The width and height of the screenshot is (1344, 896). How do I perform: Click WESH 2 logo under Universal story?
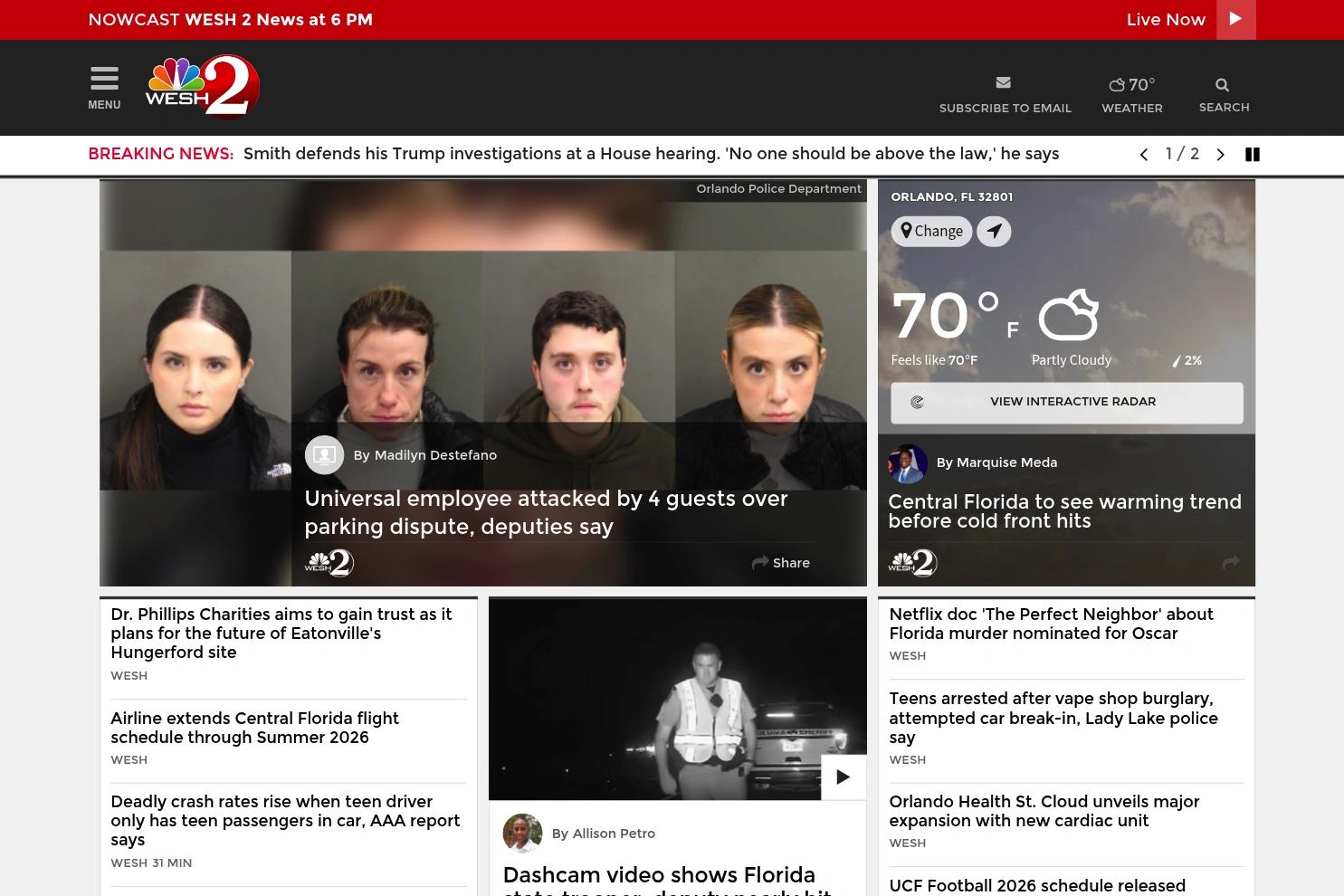pyautogui.click(x=329, y=563)
